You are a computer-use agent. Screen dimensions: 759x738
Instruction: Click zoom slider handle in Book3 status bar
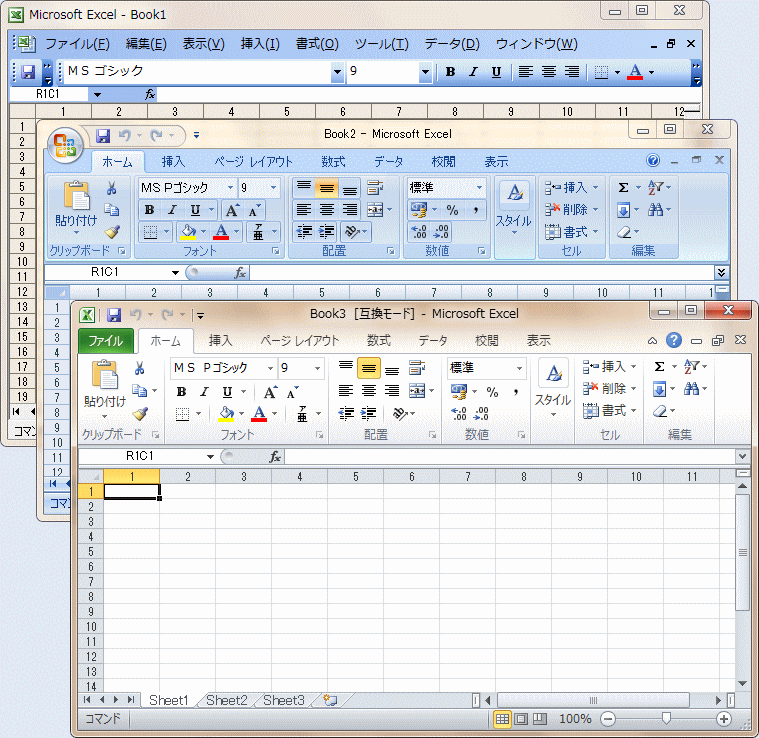click(x=666, y=719)
